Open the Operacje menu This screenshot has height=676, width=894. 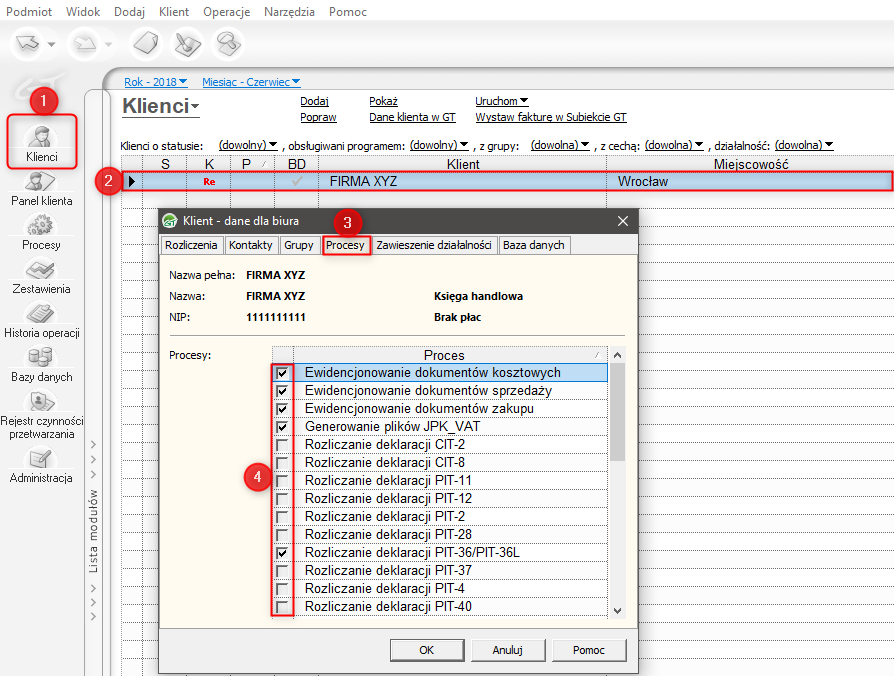pos(226,12)
